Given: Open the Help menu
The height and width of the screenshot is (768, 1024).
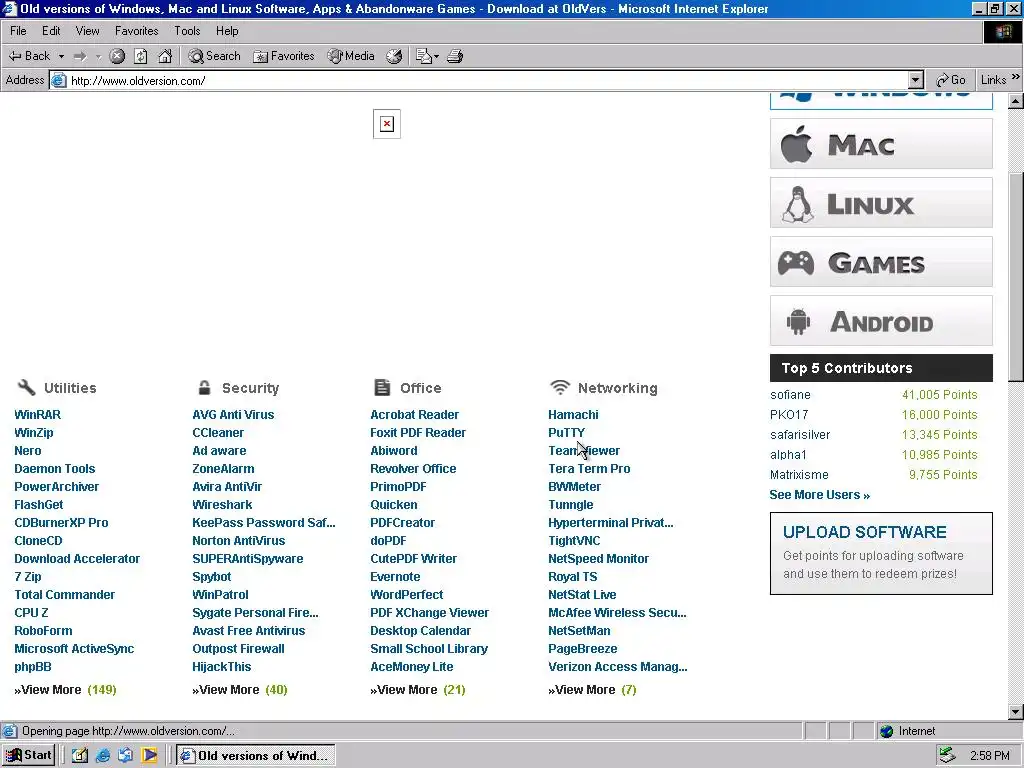Looking at the screenshot, I should click(227, 31).
